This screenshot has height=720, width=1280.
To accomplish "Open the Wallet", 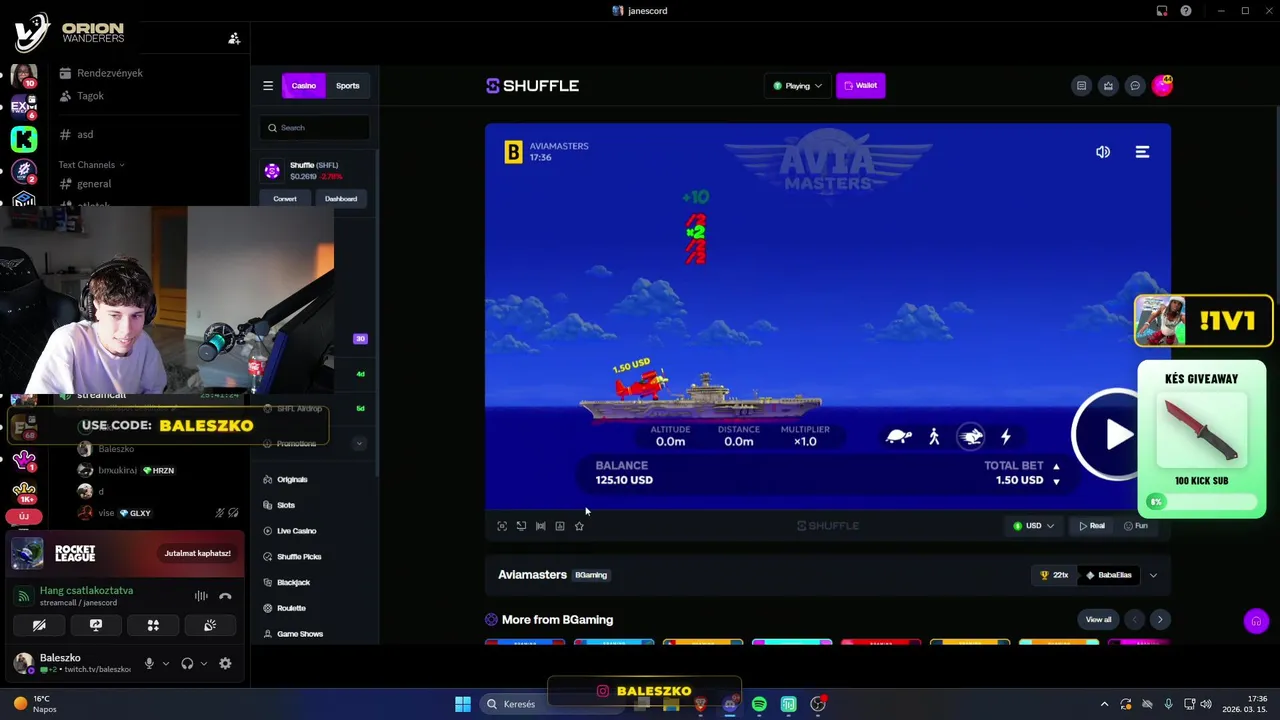I will tap(860, 86).
